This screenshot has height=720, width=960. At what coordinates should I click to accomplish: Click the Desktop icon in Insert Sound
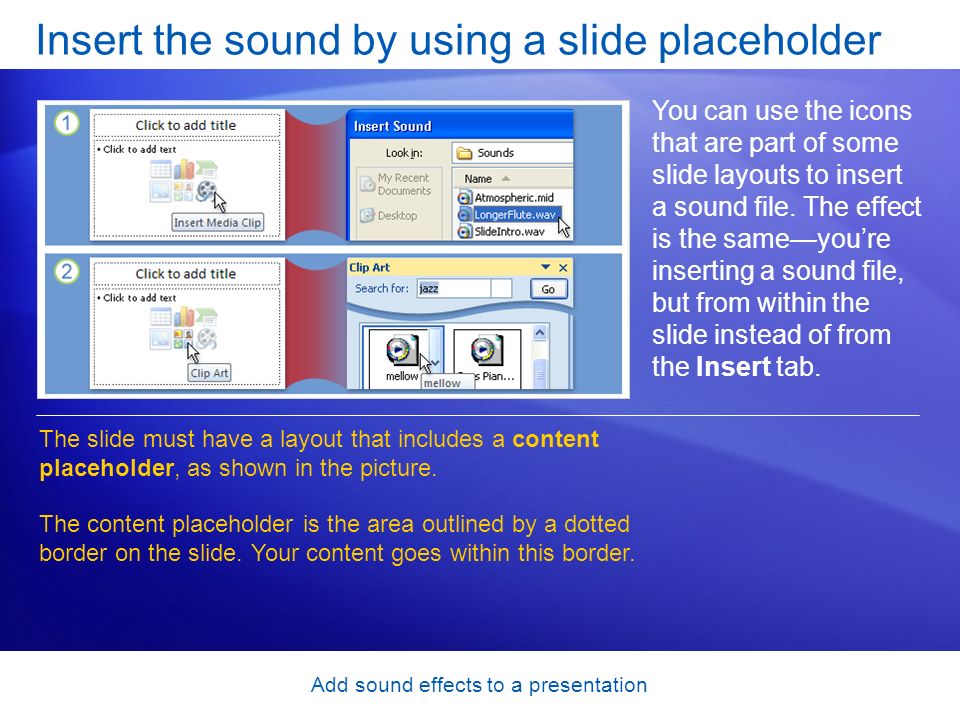(x=367, y=216)
